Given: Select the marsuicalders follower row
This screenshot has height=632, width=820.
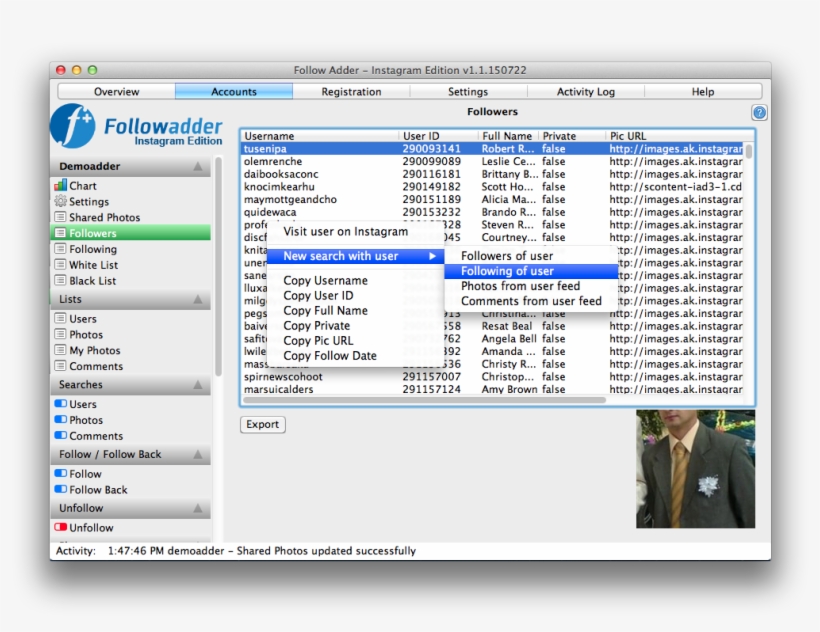Looking at the screenshot, I should click(492, 389).
